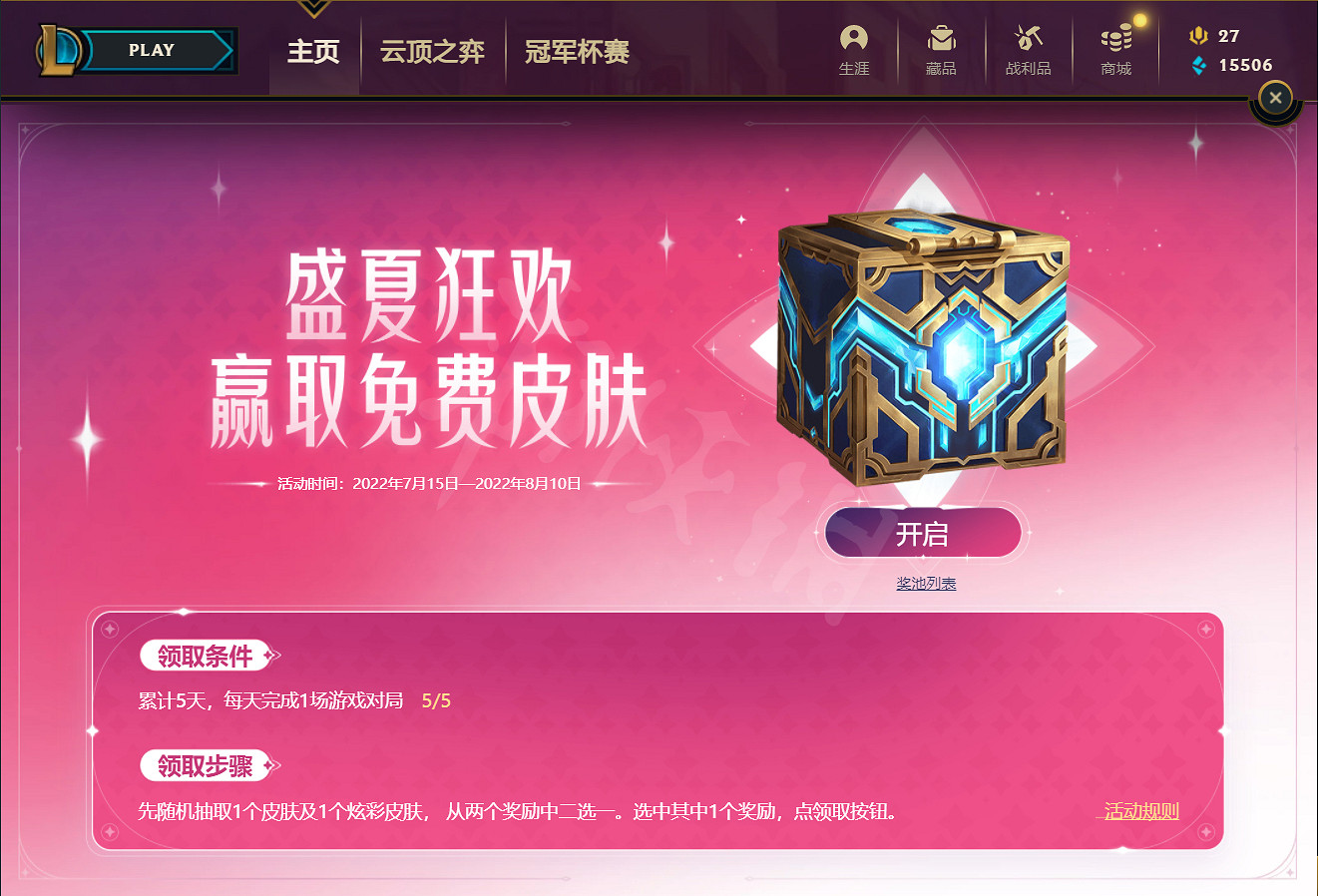Click the 5/5 progress indicator
The image size is (1318, 896).
tap(436, 701)
